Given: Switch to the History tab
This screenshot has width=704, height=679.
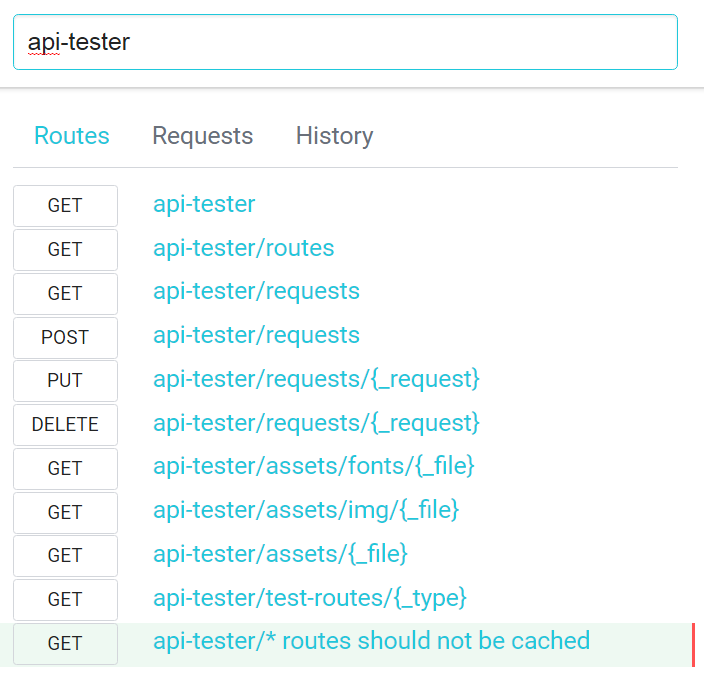Looking at the screenshot, I should (x=334, y=136).
